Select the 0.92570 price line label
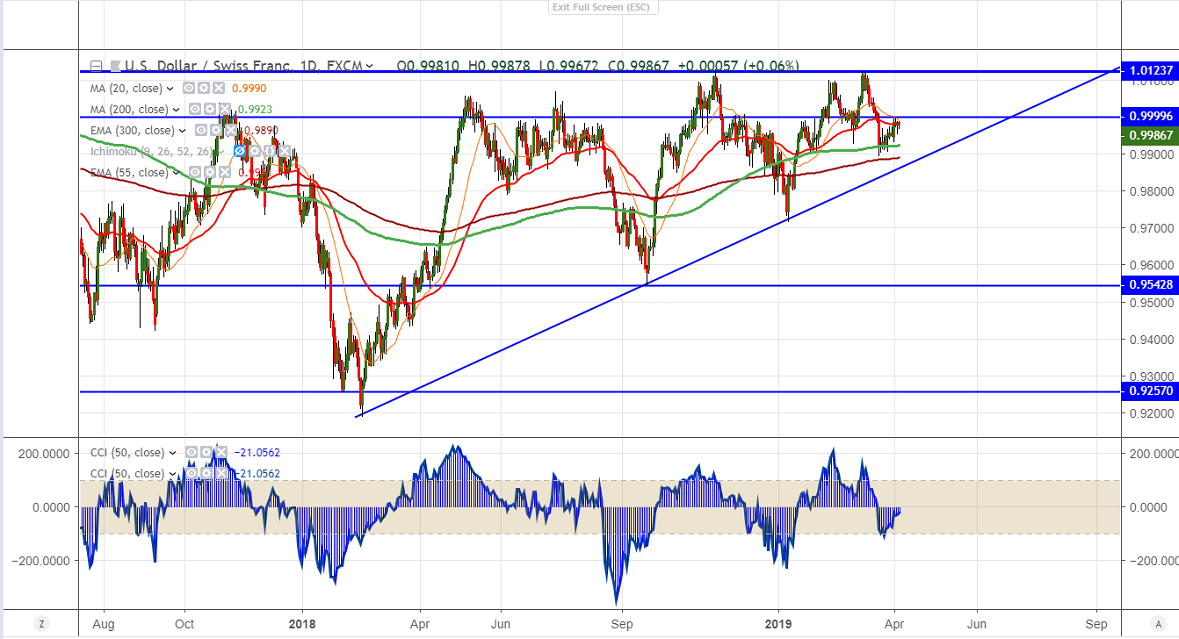1179x639 pixels. point(1150,391)
